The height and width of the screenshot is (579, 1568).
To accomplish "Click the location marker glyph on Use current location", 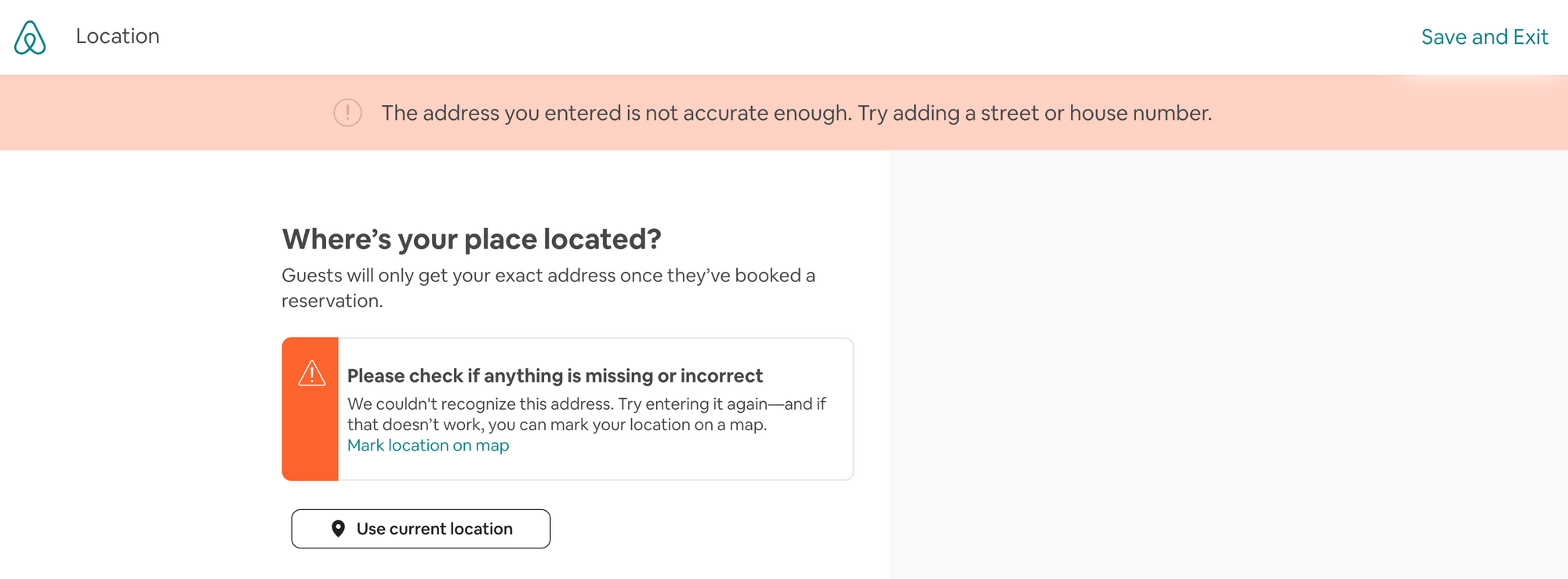I will 339,529.
